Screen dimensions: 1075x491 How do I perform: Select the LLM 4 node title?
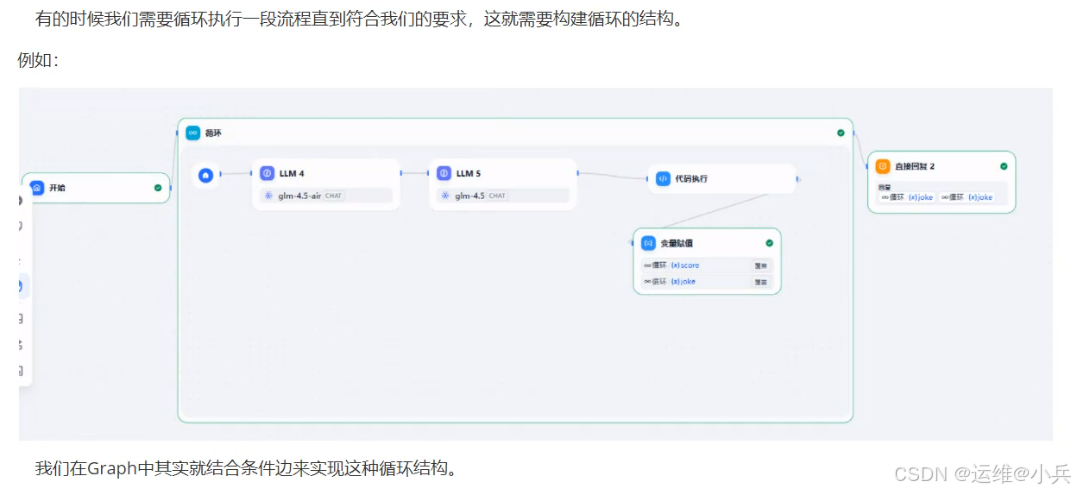[291, 173]
